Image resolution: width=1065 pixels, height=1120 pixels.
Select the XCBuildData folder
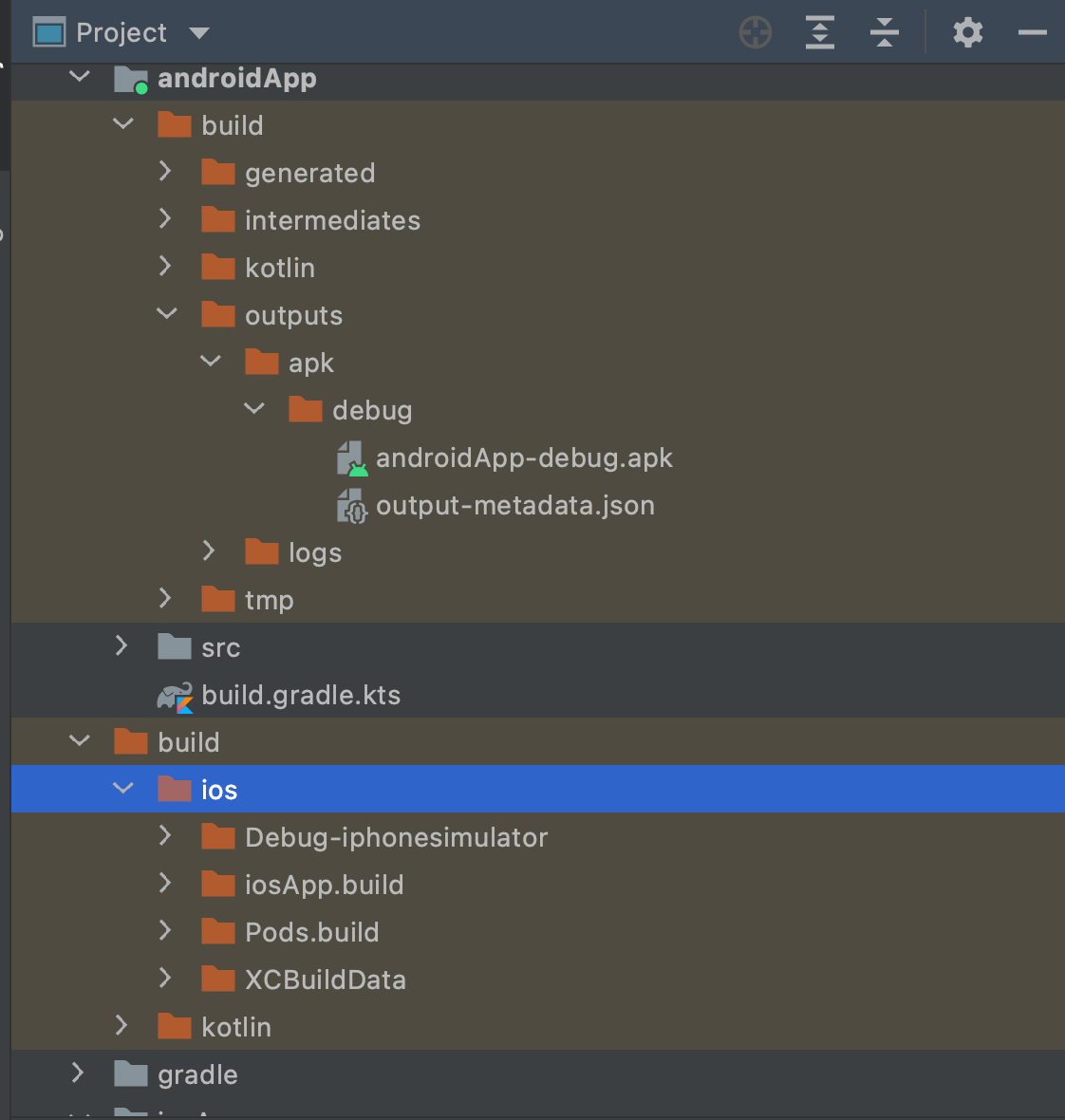pos(326,979)
